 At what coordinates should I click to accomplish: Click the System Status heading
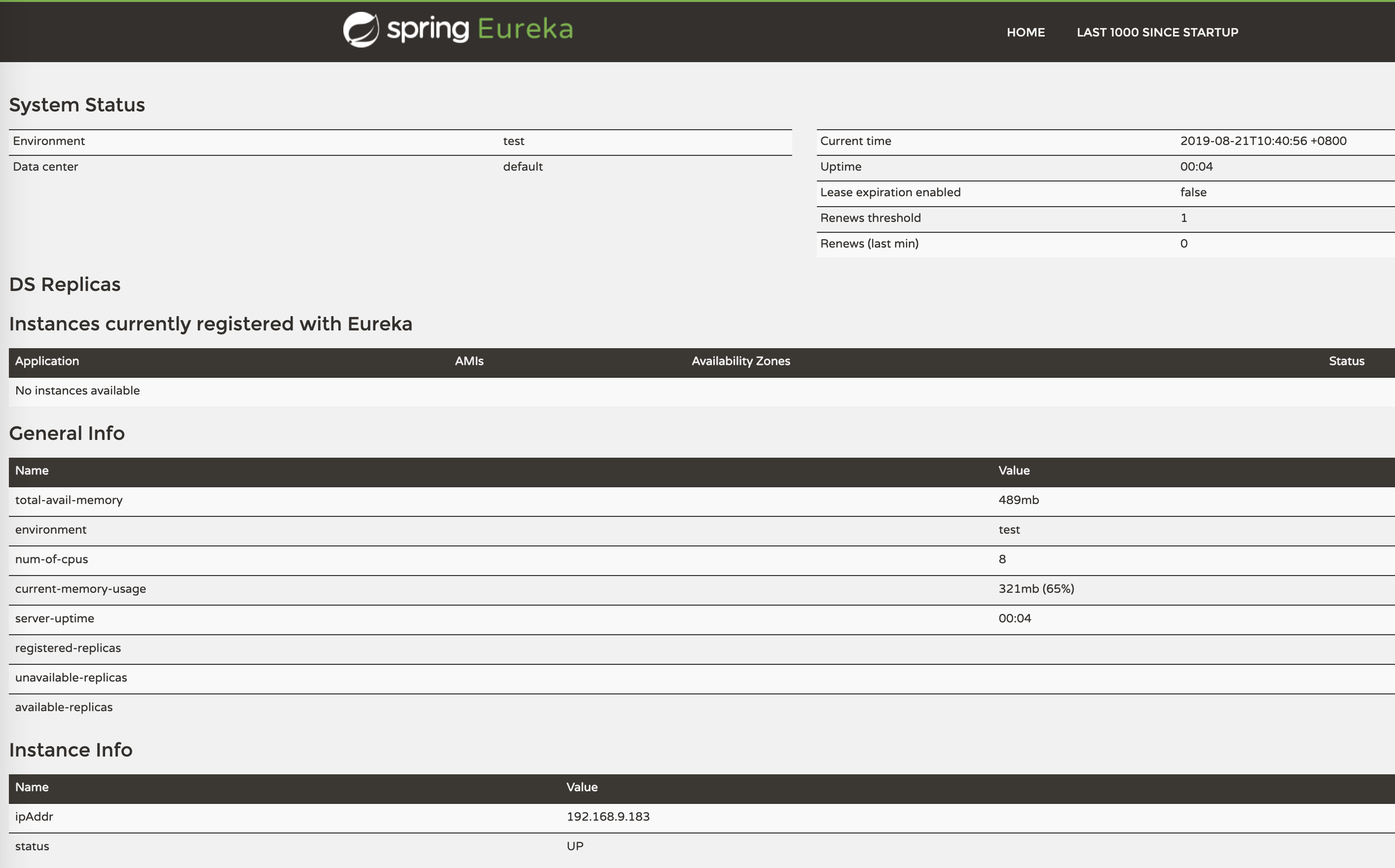click(x=77, y=105)
